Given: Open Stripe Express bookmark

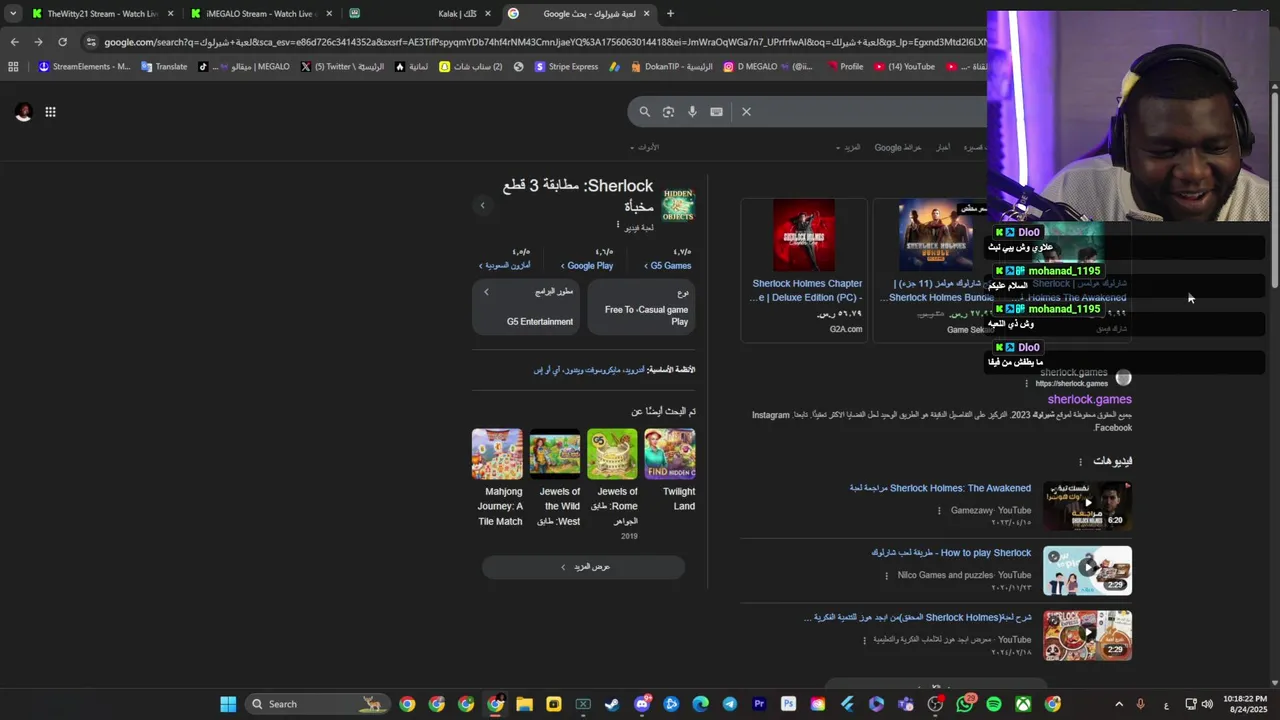Looking at the screenshot, I should coord(566,67).
